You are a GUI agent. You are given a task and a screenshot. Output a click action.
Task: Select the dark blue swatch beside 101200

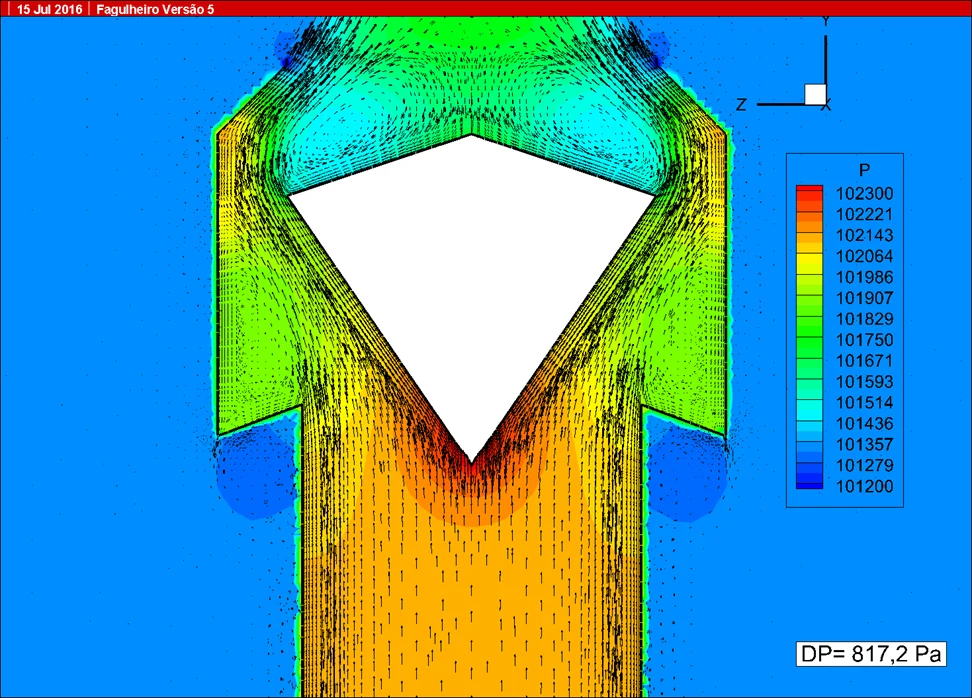coord(810,485)
